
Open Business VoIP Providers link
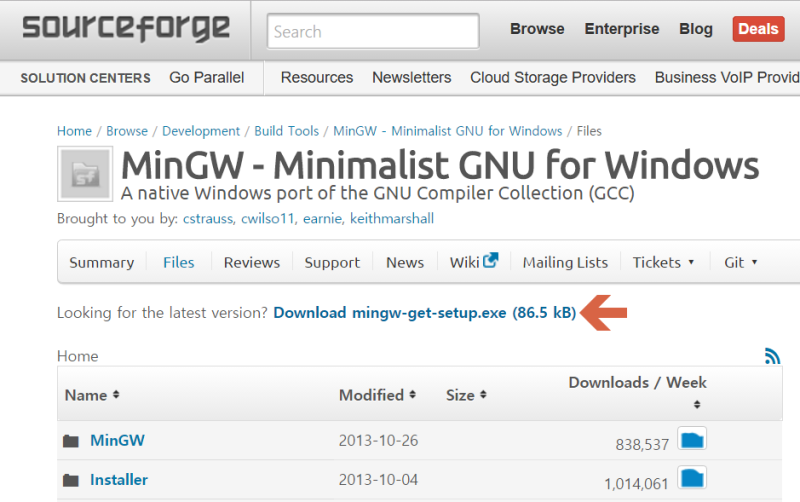coord(727,78)
